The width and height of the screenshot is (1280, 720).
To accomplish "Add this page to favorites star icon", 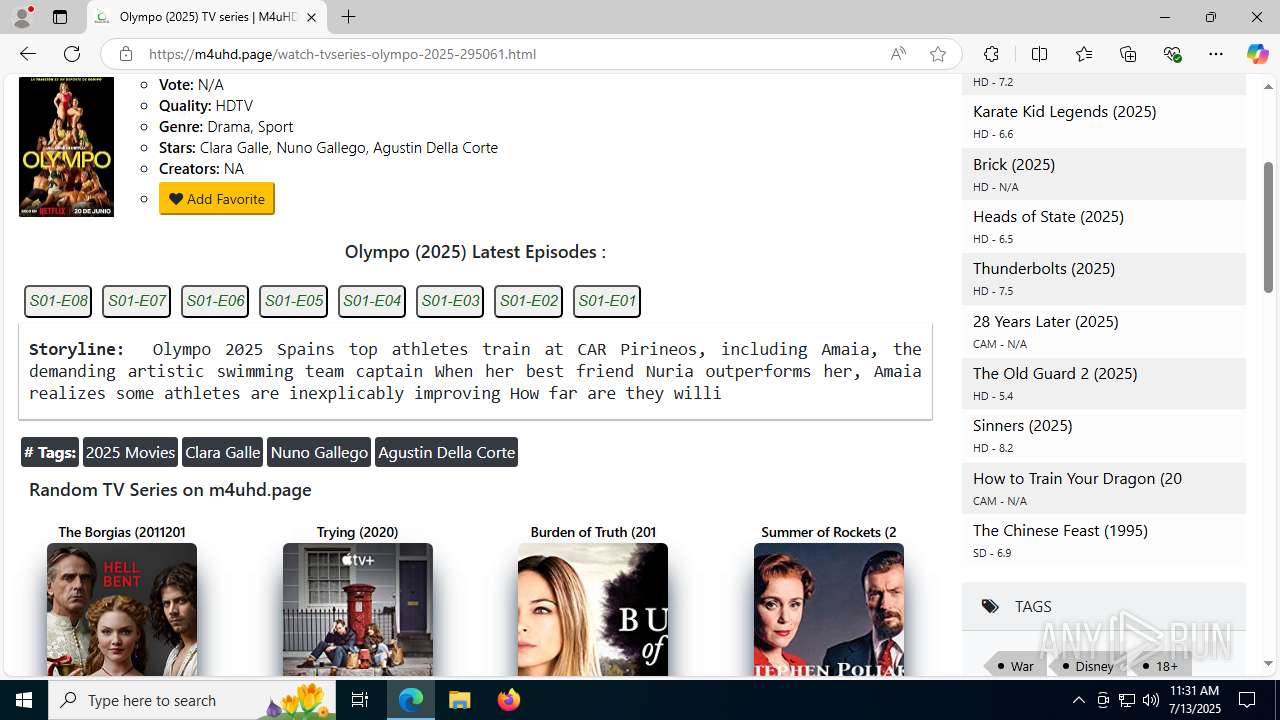I will [938, 54].
